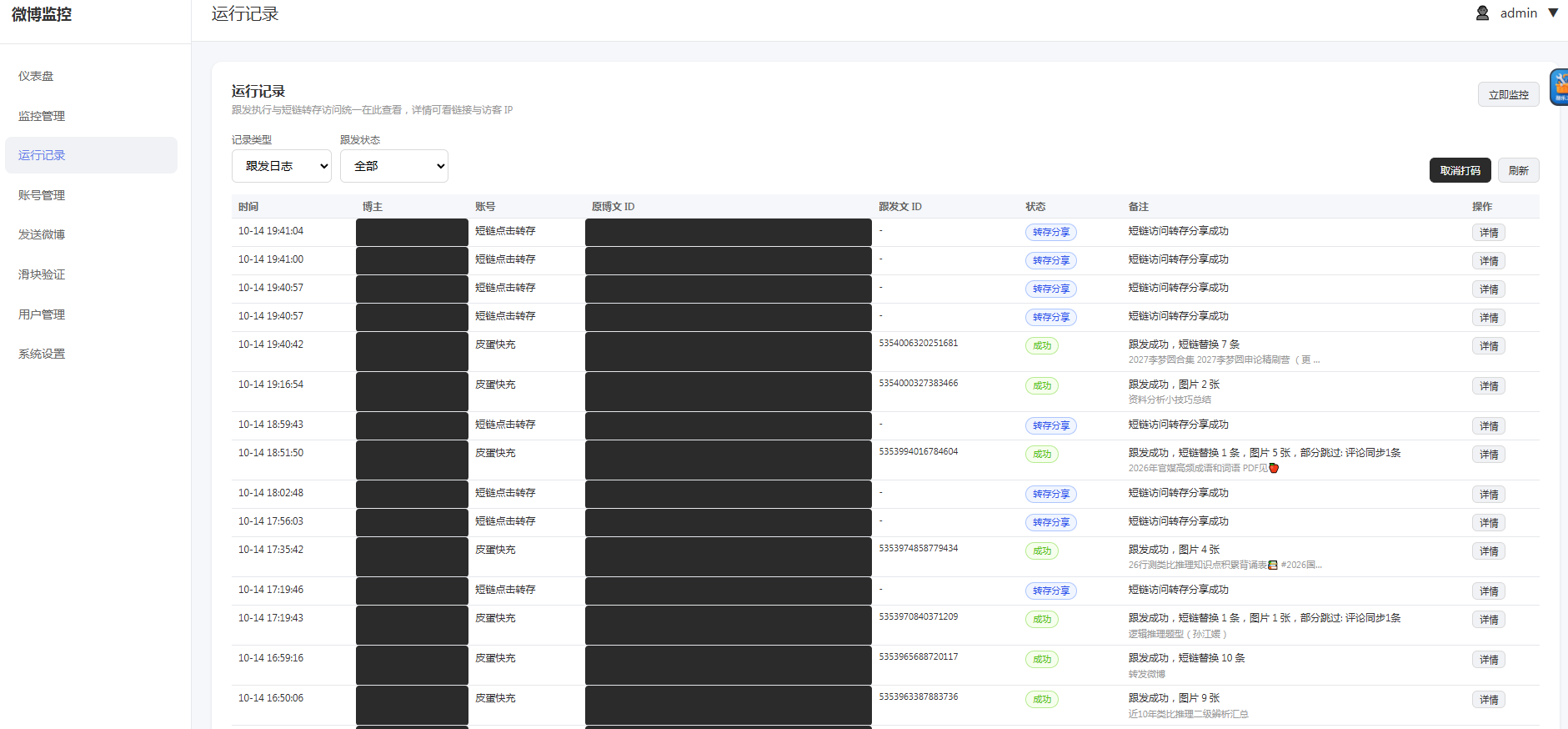This screenshot has width=1568, height=729.
Task: Select 运行记录 in the sidebar
Action: 91,155
